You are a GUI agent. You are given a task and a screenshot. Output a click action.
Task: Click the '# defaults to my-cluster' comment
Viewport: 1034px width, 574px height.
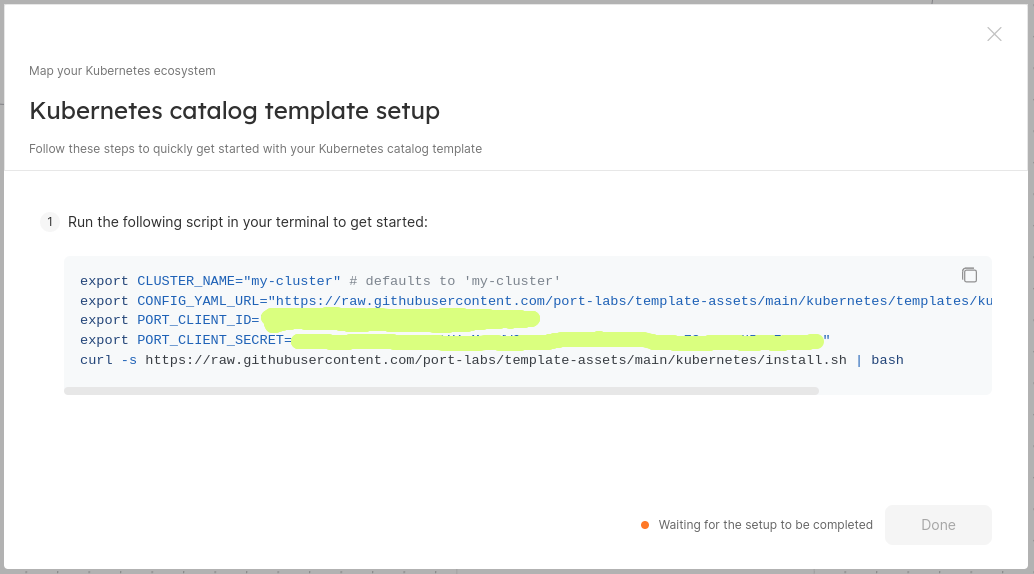455,281
